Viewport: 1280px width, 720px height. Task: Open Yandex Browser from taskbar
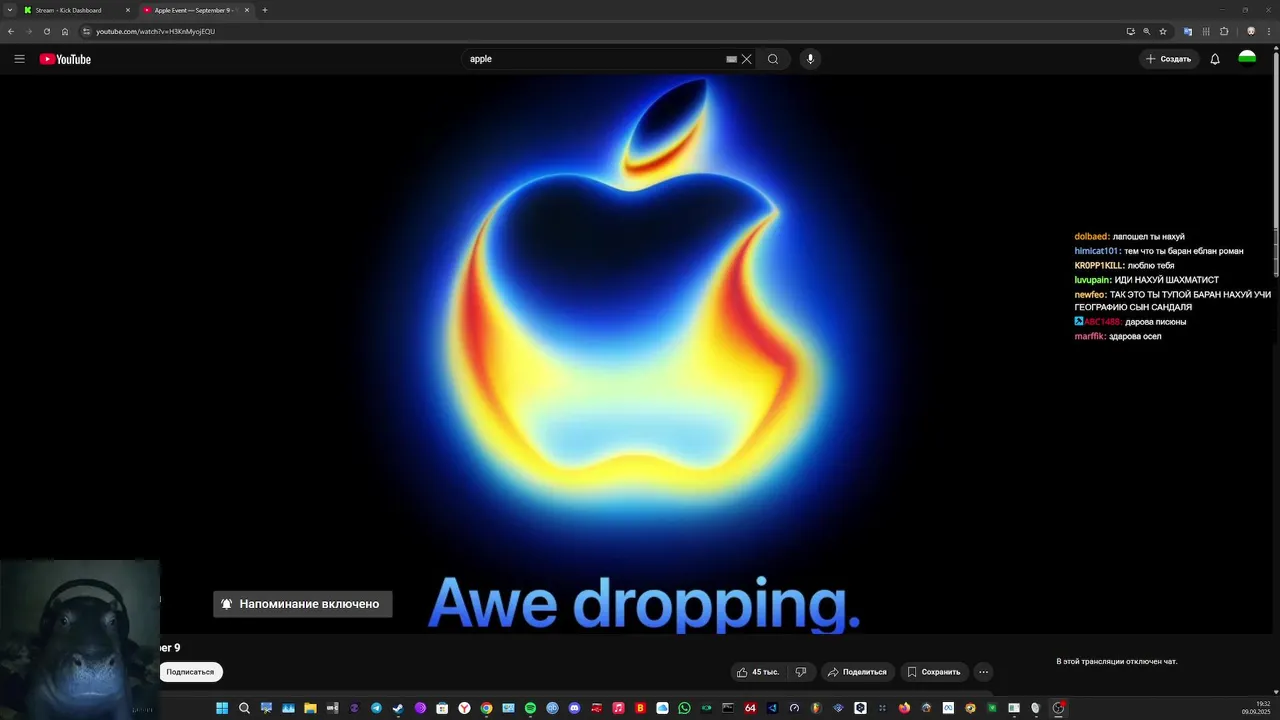pyautogui.click(x=464, y=708)
